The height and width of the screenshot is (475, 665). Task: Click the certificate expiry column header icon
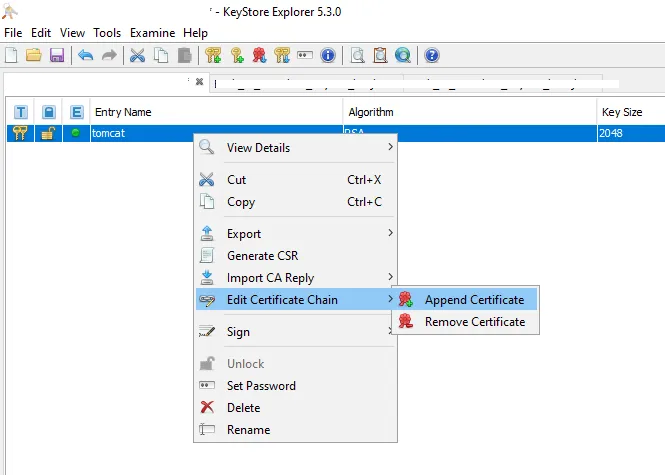pyautogui.click(x=77, y=112)
